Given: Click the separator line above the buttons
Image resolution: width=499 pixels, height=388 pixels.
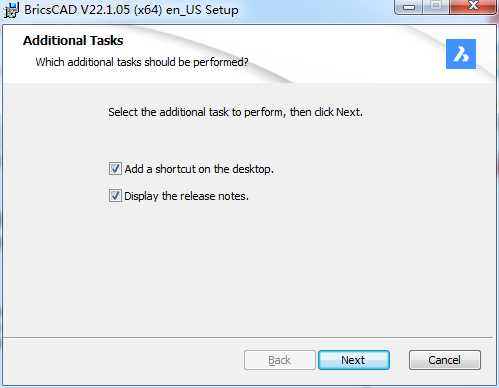Looking at the screenshot, I should 248,338.
